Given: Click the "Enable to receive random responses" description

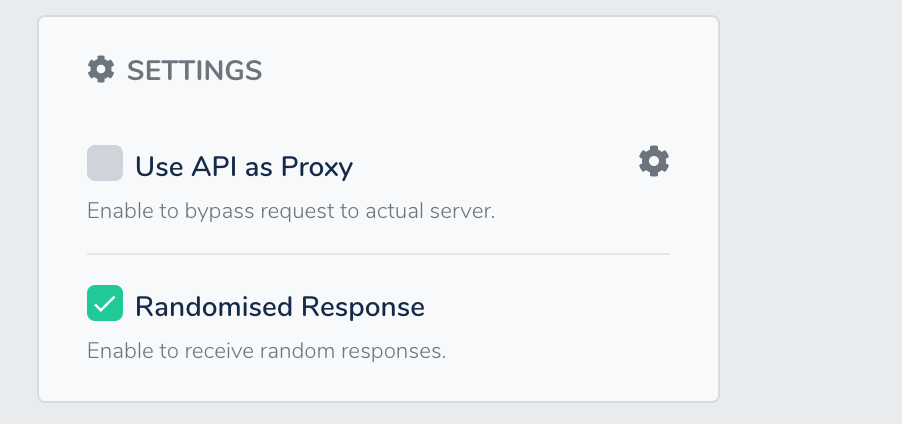Looking at the screenshot, I should pos(266,351).
